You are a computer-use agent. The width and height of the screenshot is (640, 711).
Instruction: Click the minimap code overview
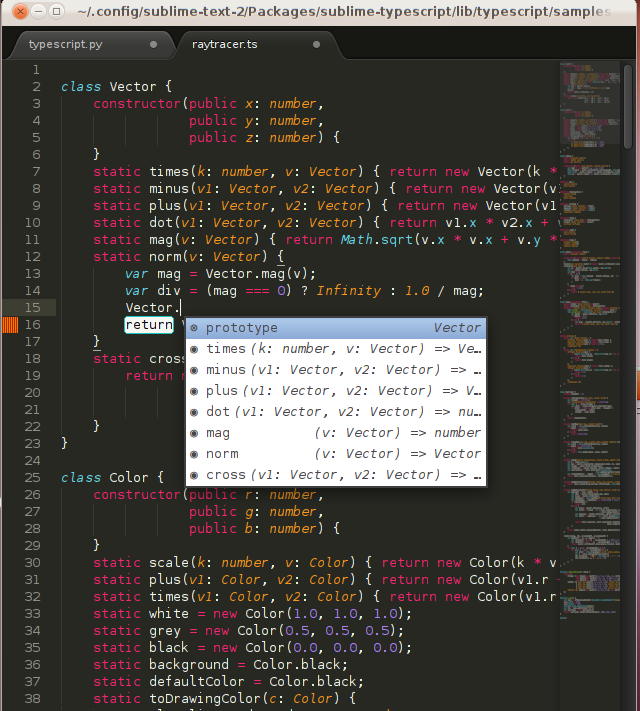(590, 340)
